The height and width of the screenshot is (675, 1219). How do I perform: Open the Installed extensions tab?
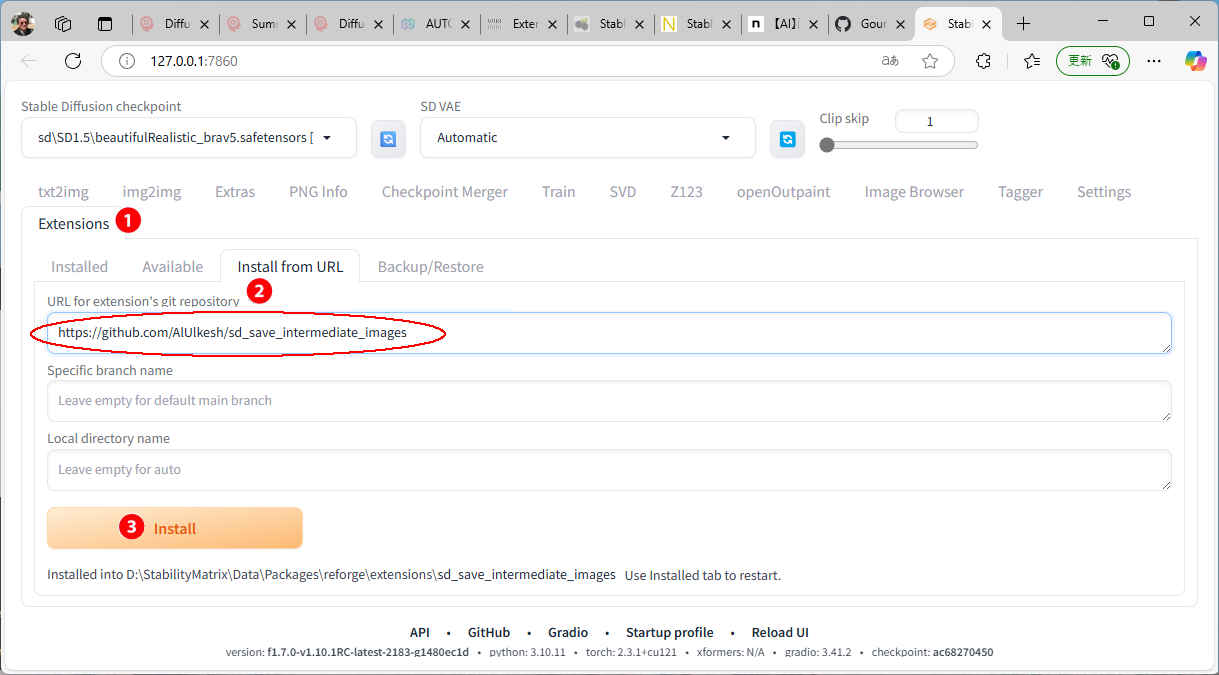79,266
